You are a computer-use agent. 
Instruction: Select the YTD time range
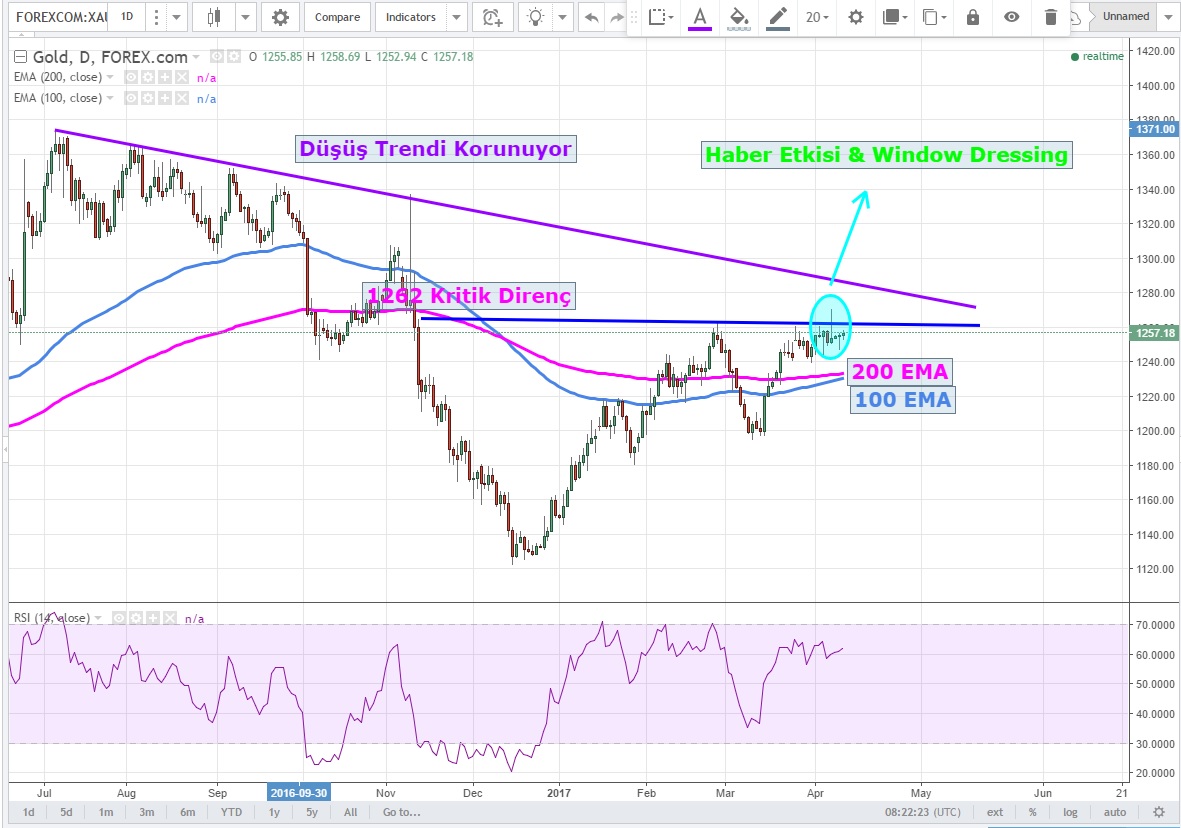click(231, 812)
